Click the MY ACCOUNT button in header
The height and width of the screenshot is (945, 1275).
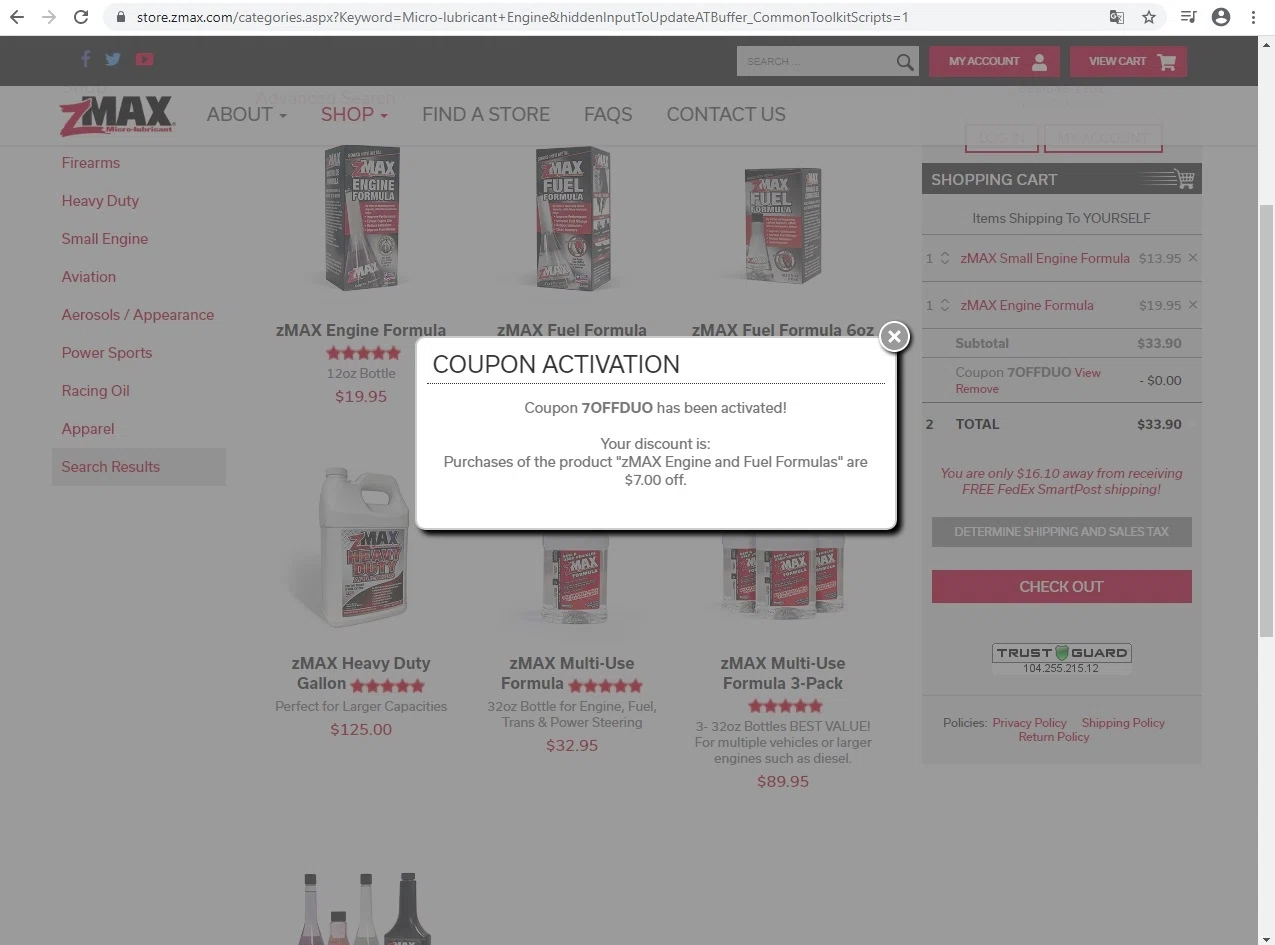pos(995,61)
